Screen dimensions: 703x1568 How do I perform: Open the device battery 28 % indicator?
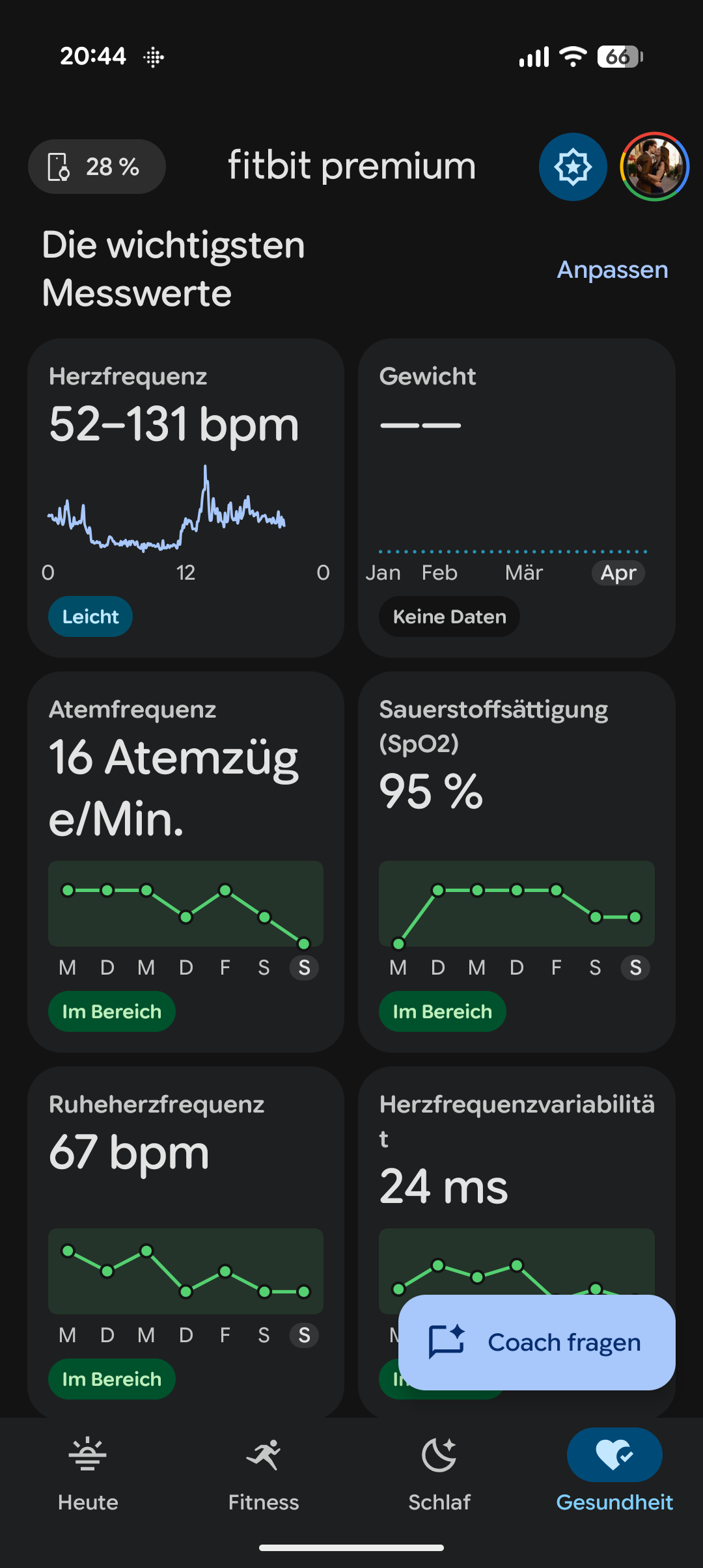96,167
